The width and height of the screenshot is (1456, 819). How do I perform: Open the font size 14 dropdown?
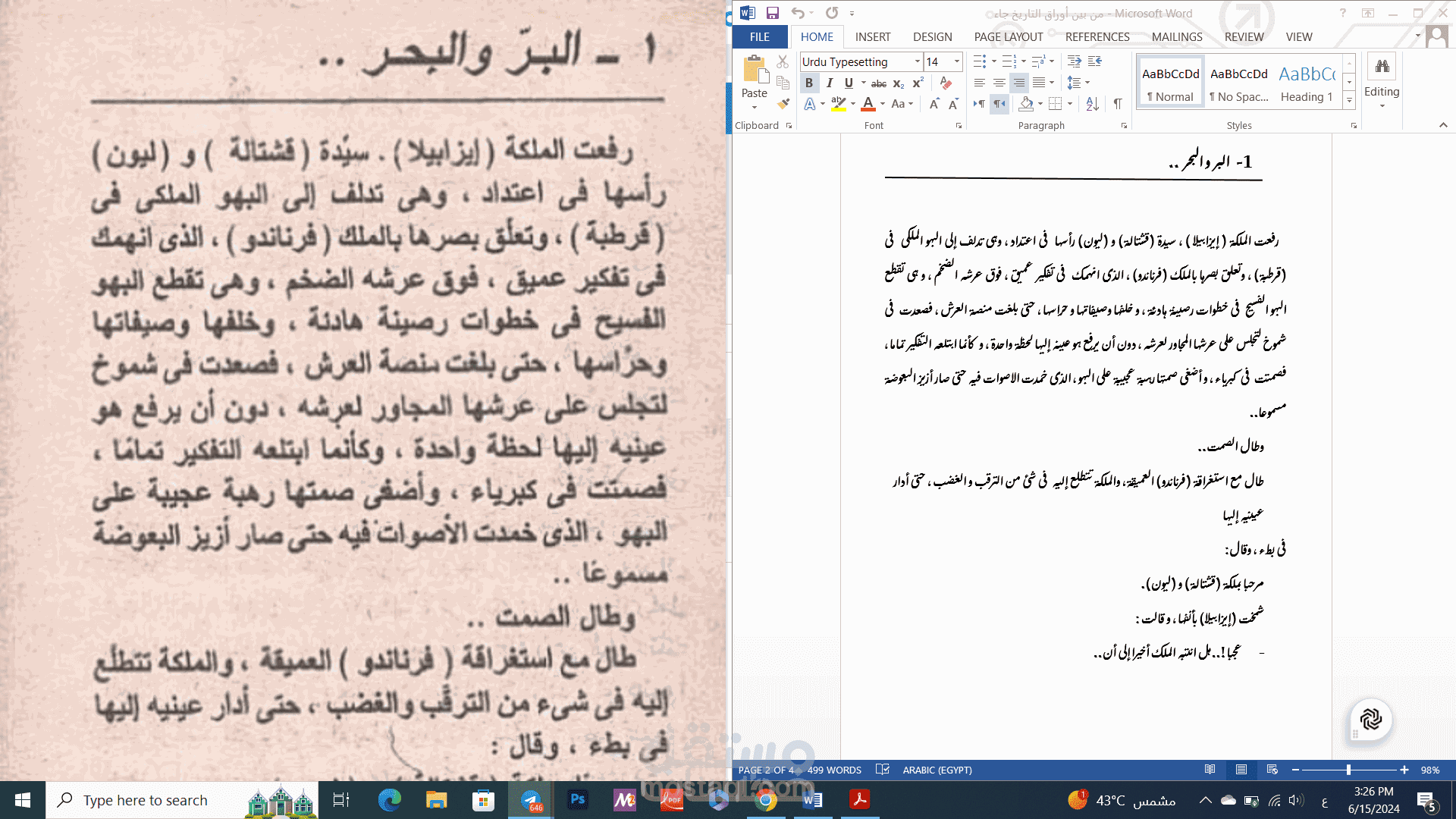tap(956, 61)
